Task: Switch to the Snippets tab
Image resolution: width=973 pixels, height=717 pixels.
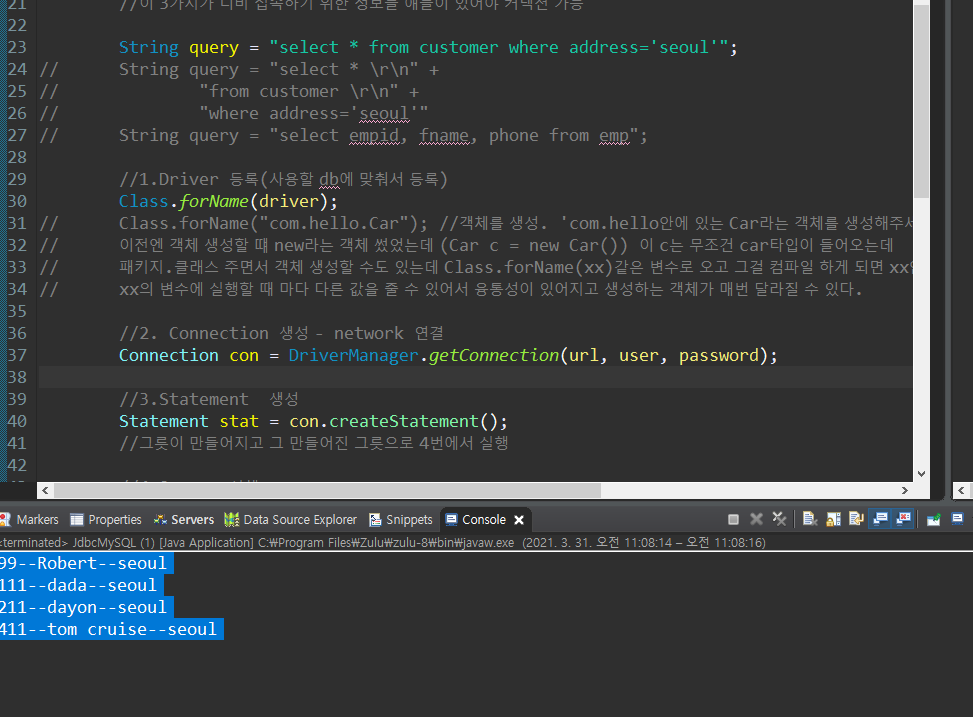Action: pyautogui.click(x=401, y=520)
